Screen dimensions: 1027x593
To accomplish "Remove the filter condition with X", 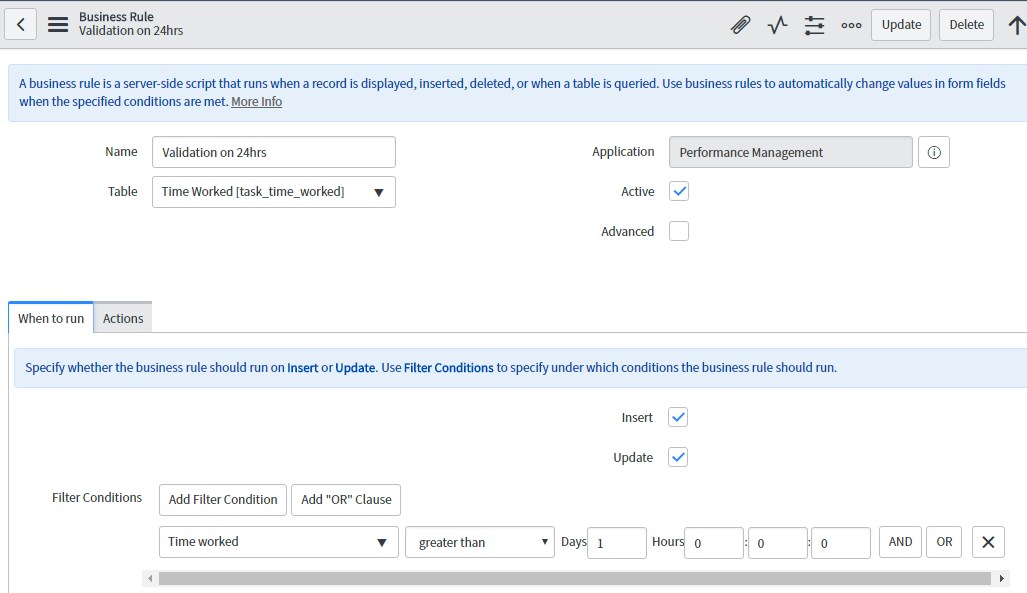I will tap(987, 542).
